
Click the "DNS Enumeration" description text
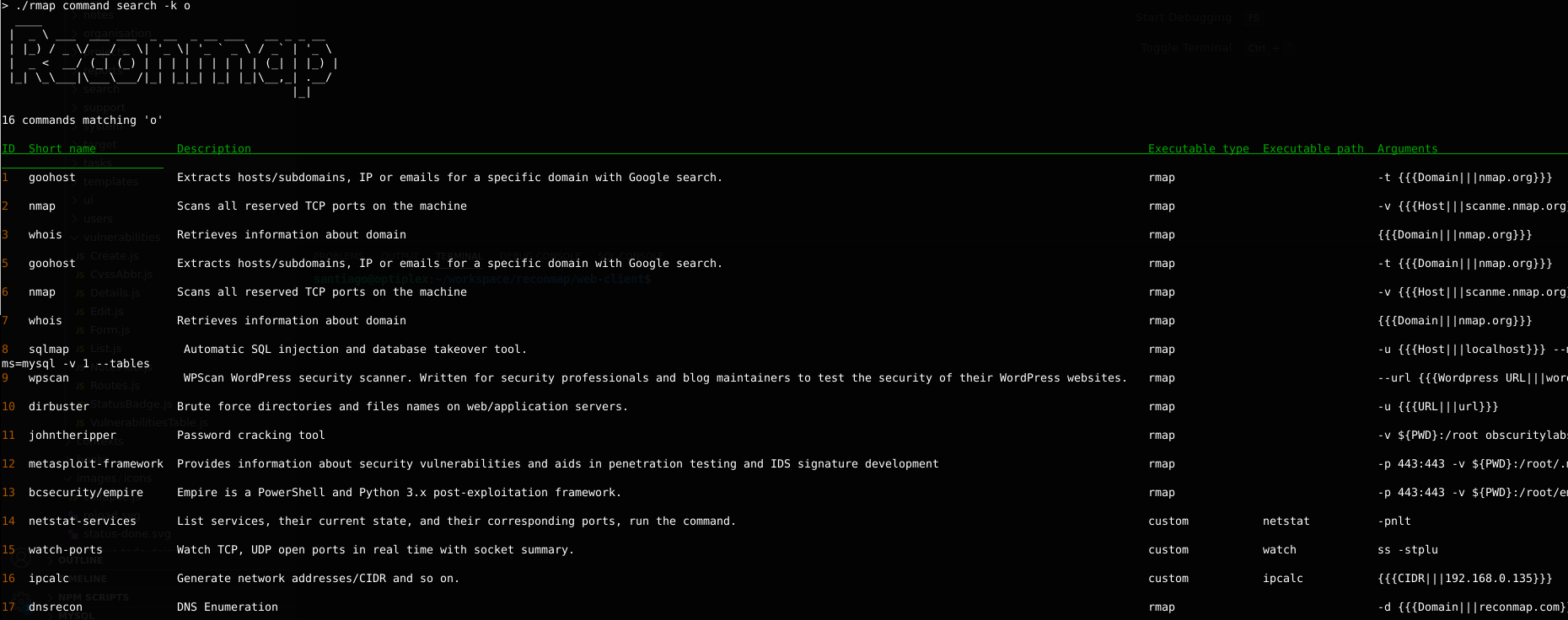(x=227, y=607)
